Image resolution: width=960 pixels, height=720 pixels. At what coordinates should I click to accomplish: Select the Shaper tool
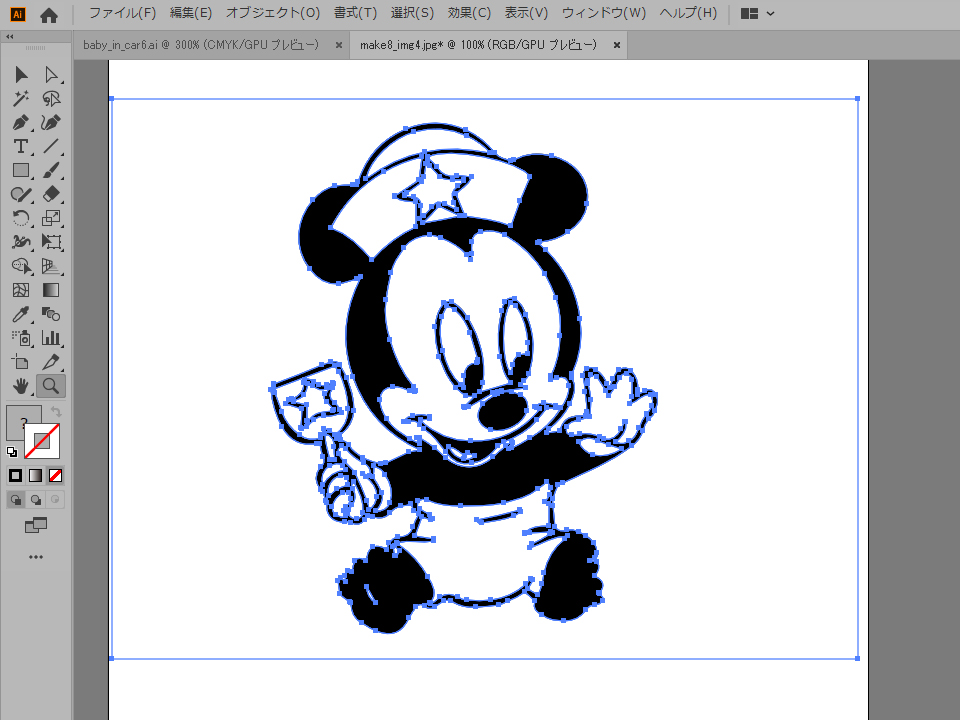(x=21, y=194)
